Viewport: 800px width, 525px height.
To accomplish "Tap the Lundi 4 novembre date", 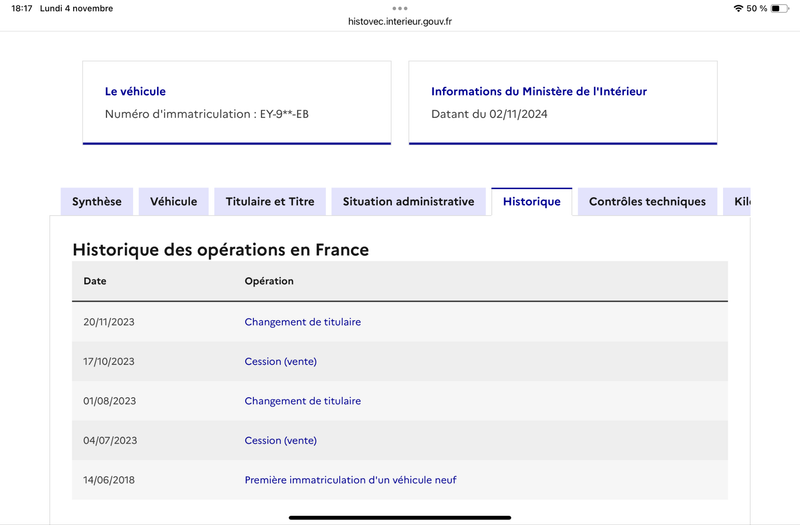I will coord(77,8).
